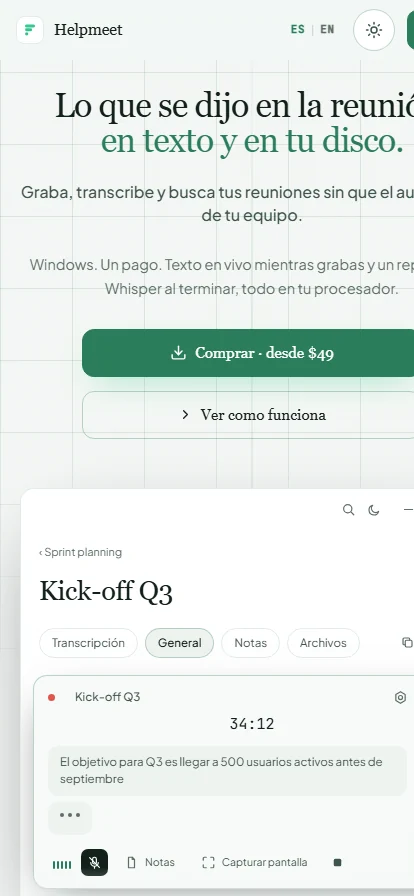Click Comprar · desde $49 button

click(x=248, y=353)
